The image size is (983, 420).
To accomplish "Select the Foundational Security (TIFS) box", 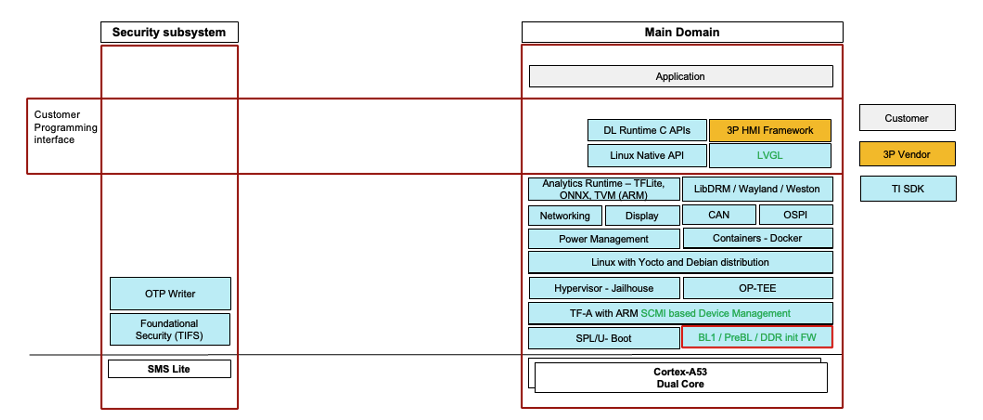I will click(170, 329).
